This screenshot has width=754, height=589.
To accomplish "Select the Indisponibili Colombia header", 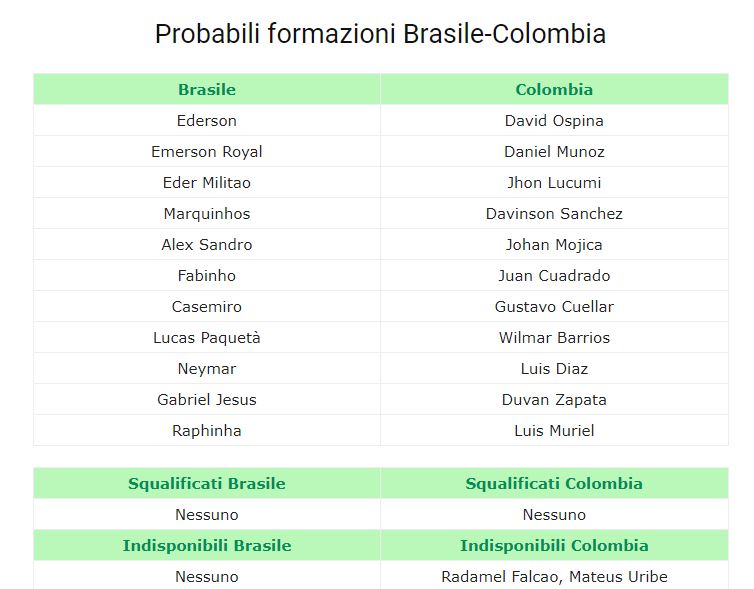I will pos(554,546).
